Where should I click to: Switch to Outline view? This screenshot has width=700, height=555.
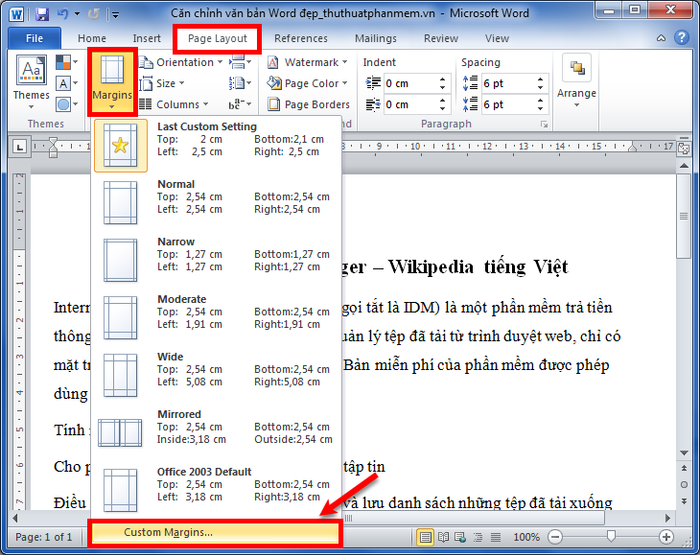pyautogui.click(x=479, y=537)
